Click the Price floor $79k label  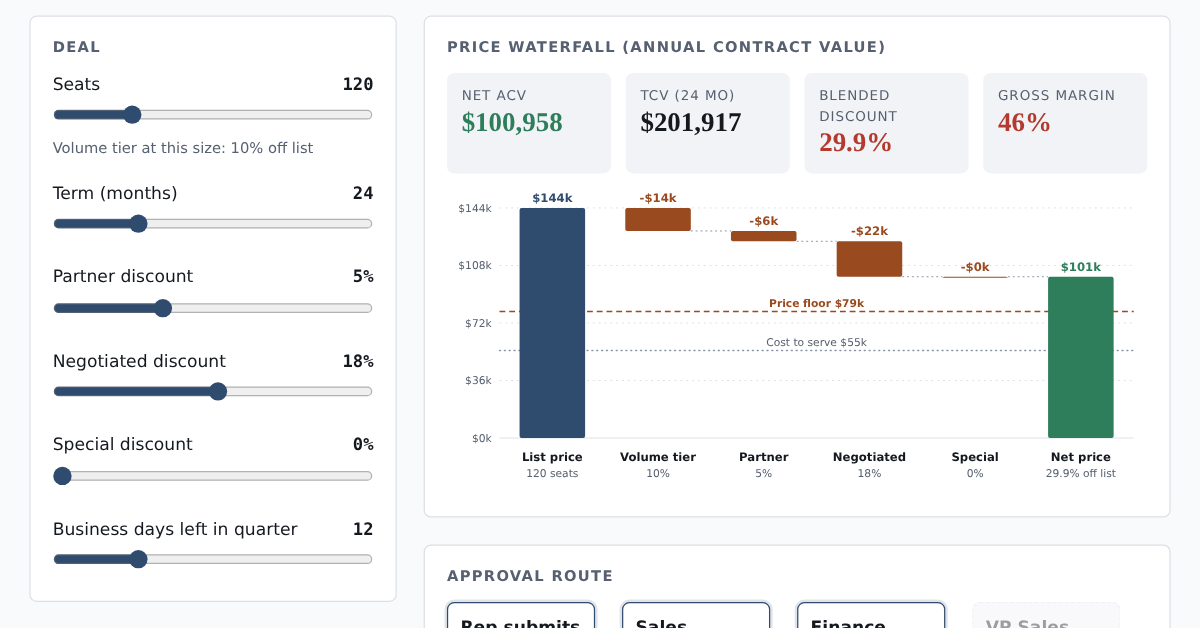[x=816, y=303]
